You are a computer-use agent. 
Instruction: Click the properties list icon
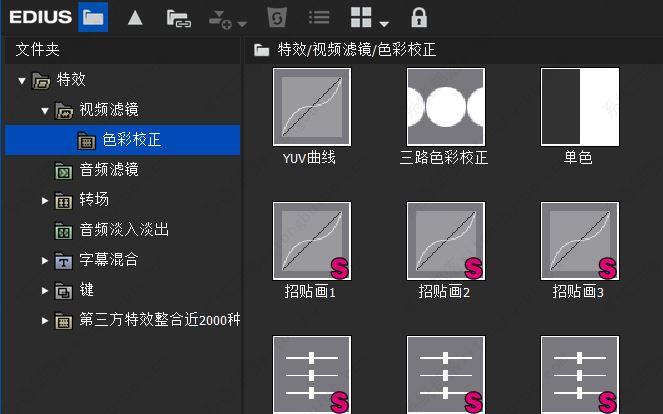tap(319, 18)
